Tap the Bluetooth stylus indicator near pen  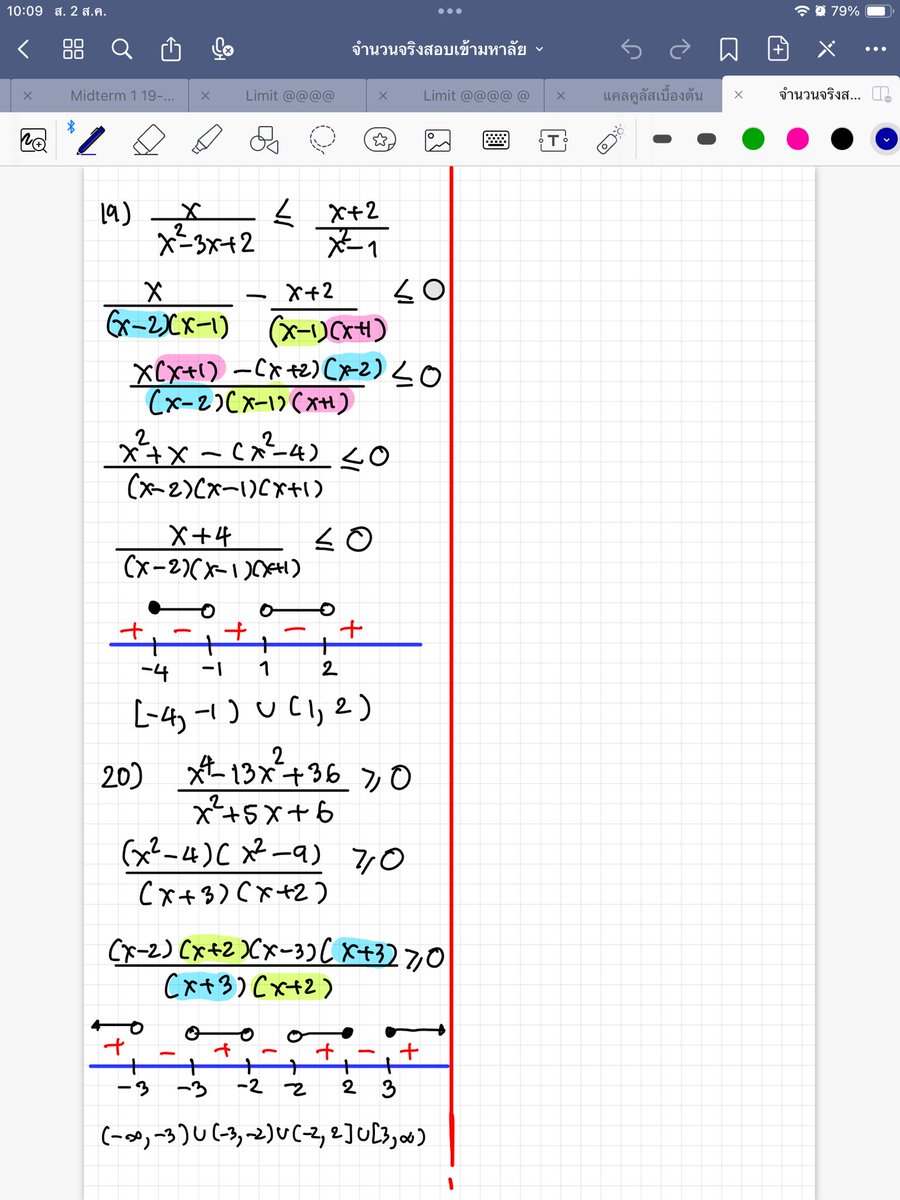point(72,127)
